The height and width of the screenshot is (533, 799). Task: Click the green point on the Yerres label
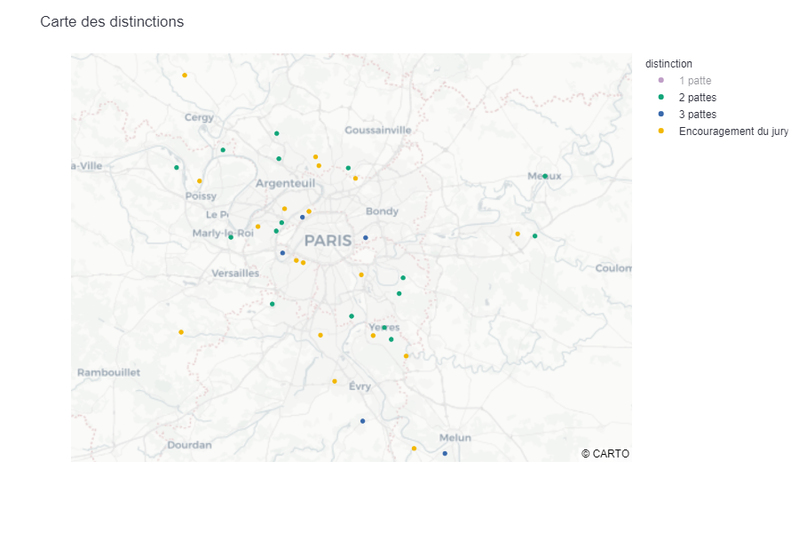[384, 327]
